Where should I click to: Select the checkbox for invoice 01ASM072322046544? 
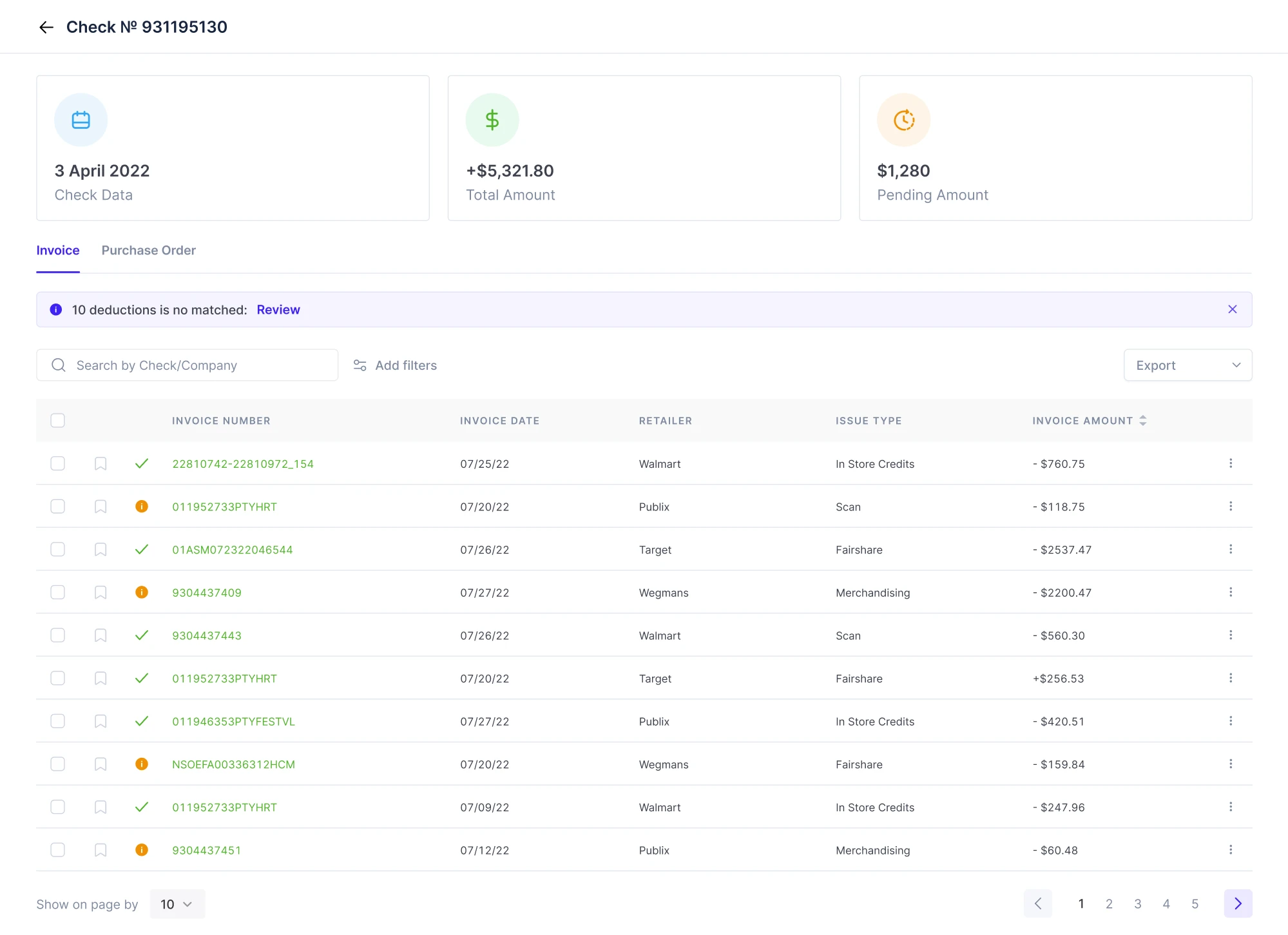pos(58,549)
